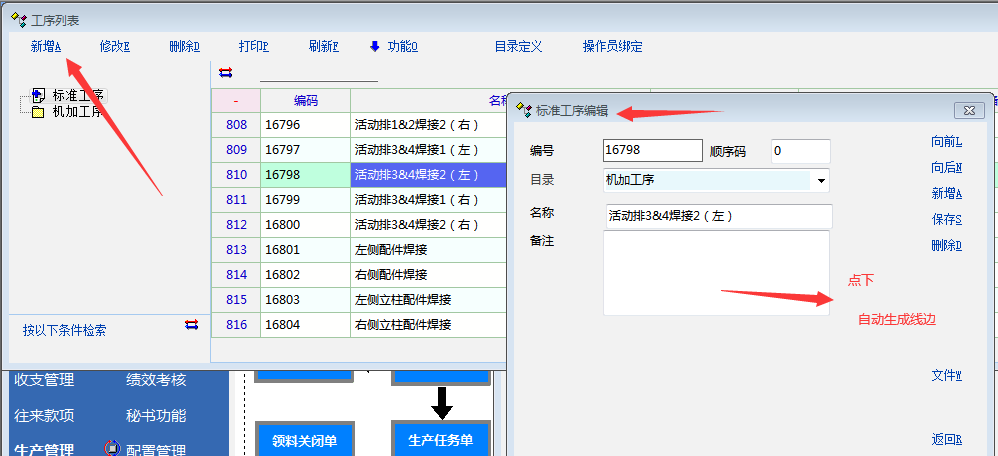Screen dimensions: 998x456
Task: Click the swap-arrows icon above the table
Action: (x=225, y=72)
